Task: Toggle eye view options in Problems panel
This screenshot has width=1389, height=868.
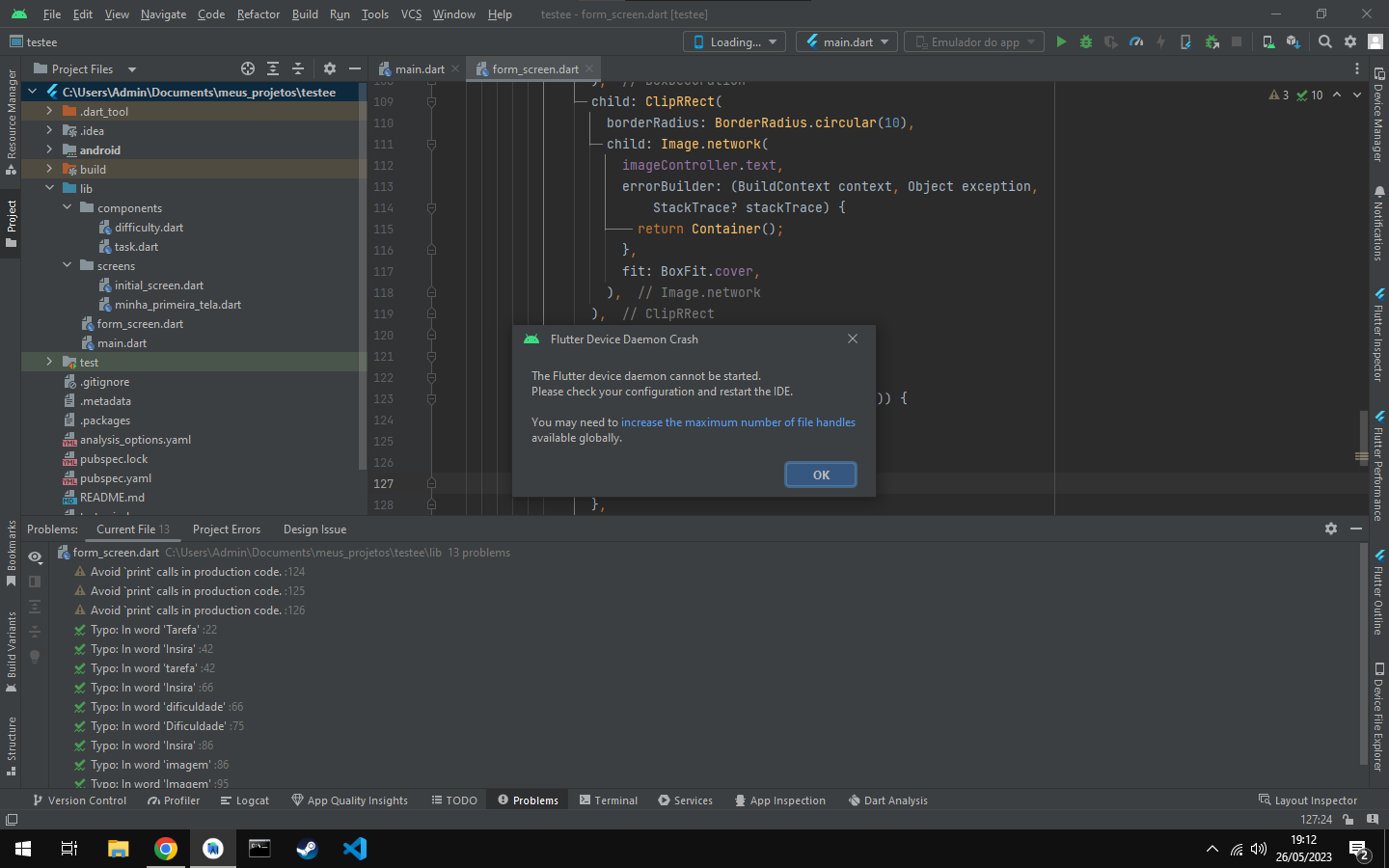Action: (35, 556)
